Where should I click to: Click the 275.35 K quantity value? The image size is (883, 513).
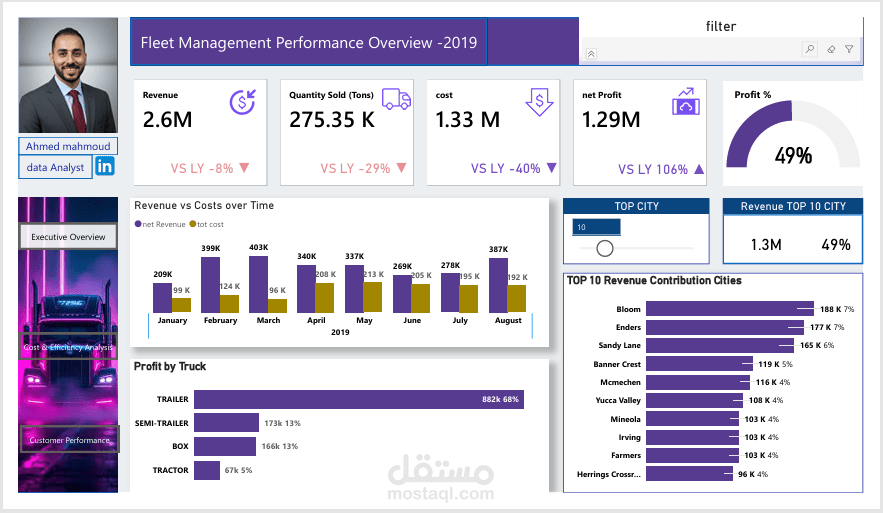tap(332, 119)
